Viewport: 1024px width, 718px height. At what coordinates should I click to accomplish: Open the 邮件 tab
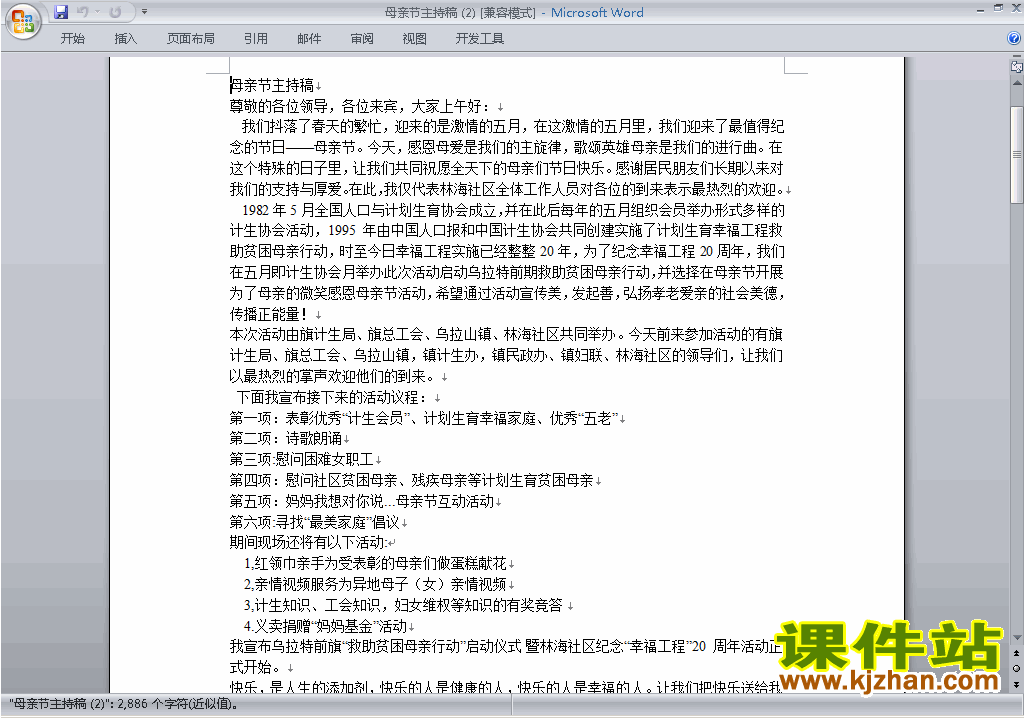(309, 39)
